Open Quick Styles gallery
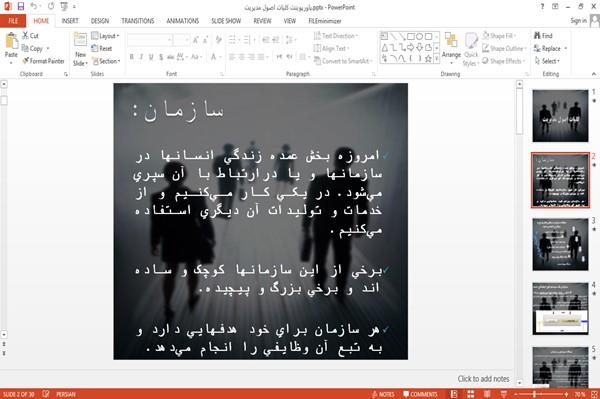The height and width of the screenshot is (399, 600). coord(471,50)
